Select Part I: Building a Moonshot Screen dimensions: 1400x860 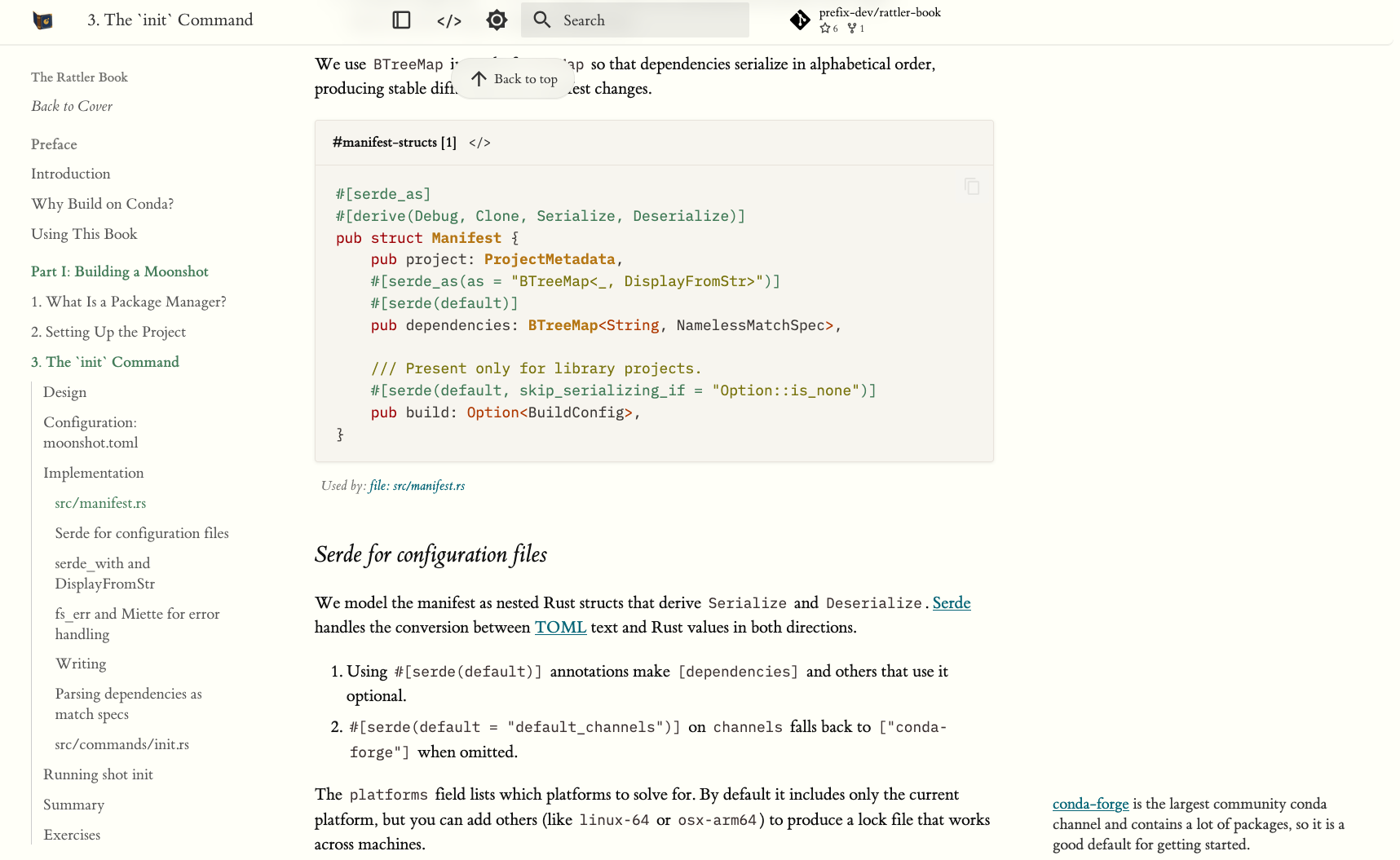click(120, 271)
